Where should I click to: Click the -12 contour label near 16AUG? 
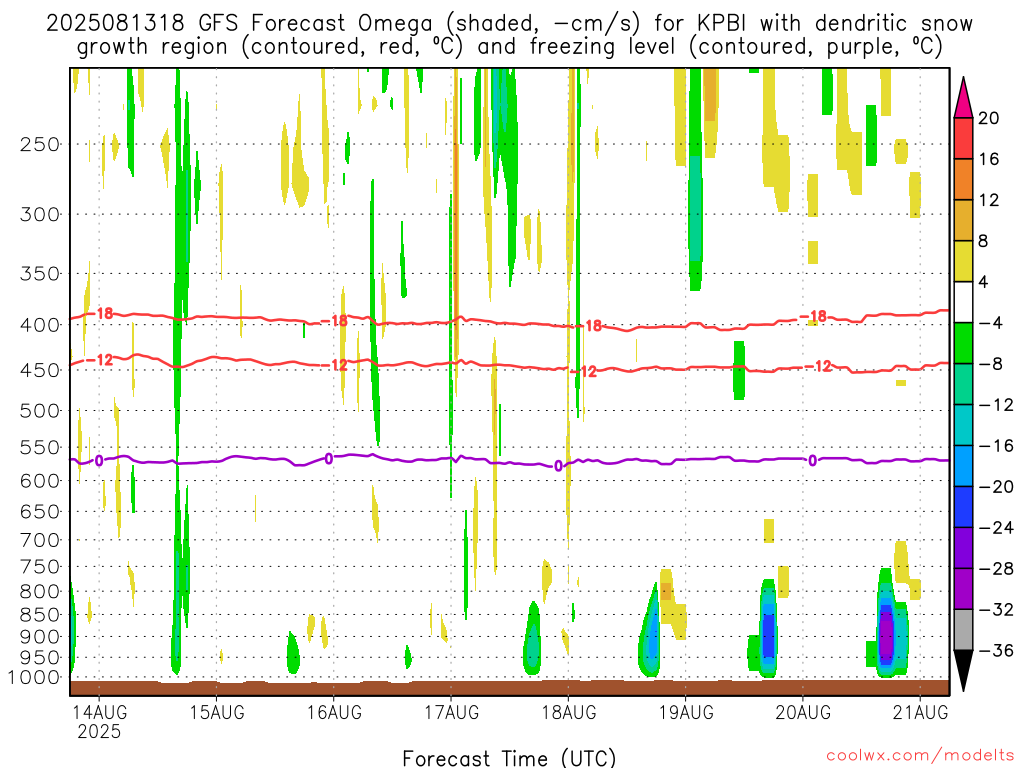(335, 365)
